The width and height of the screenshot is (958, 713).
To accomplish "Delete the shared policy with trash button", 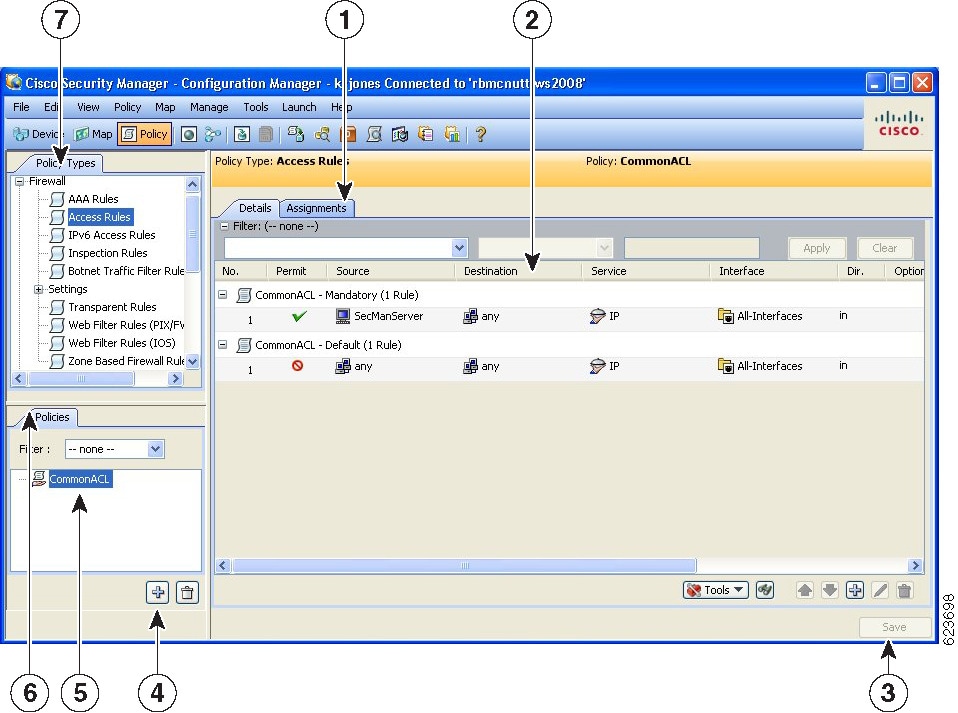I will click(x=187, y=592).
